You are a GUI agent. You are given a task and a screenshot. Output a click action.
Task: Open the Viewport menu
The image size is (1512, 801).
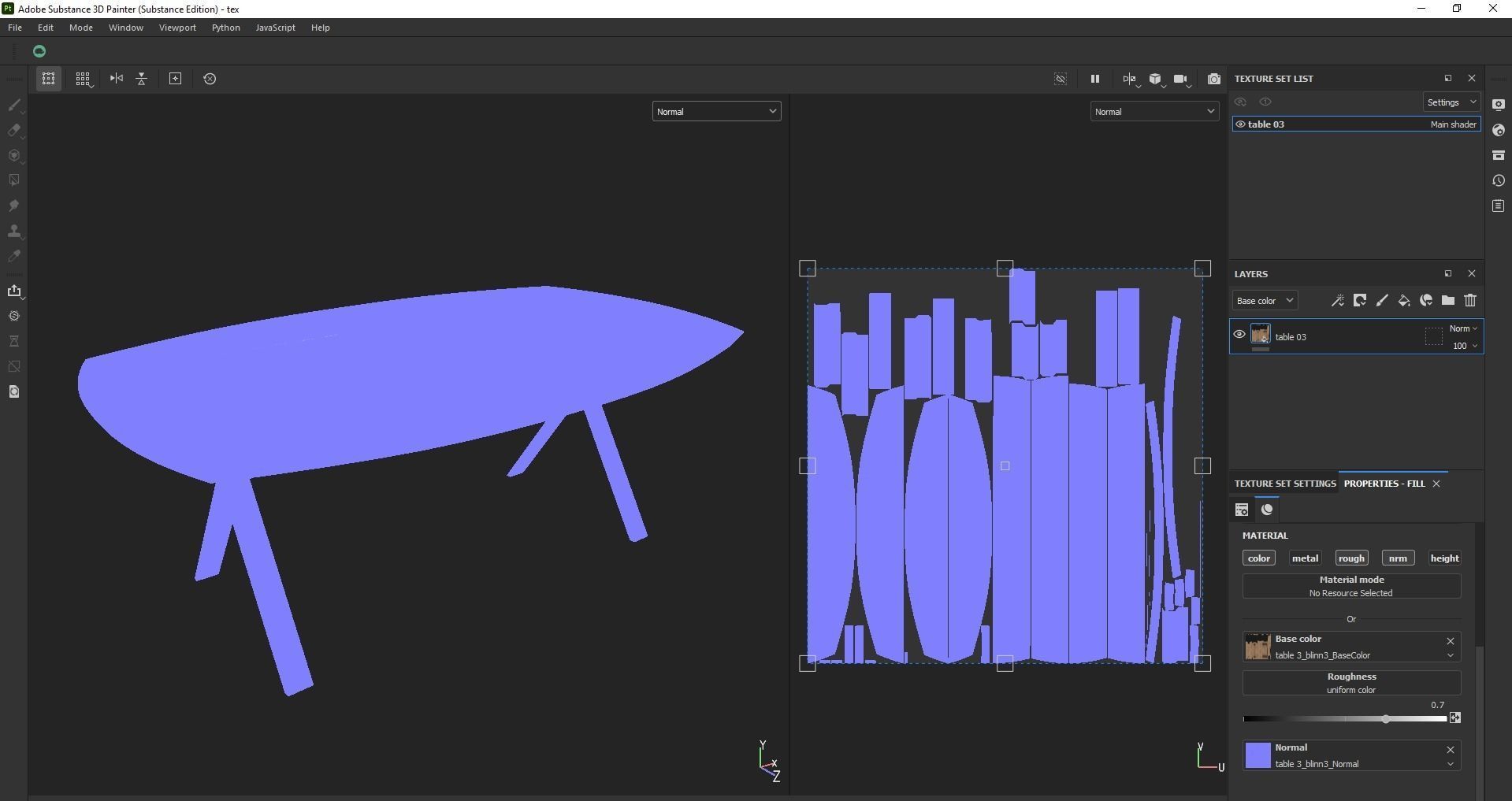click(177, 28)
